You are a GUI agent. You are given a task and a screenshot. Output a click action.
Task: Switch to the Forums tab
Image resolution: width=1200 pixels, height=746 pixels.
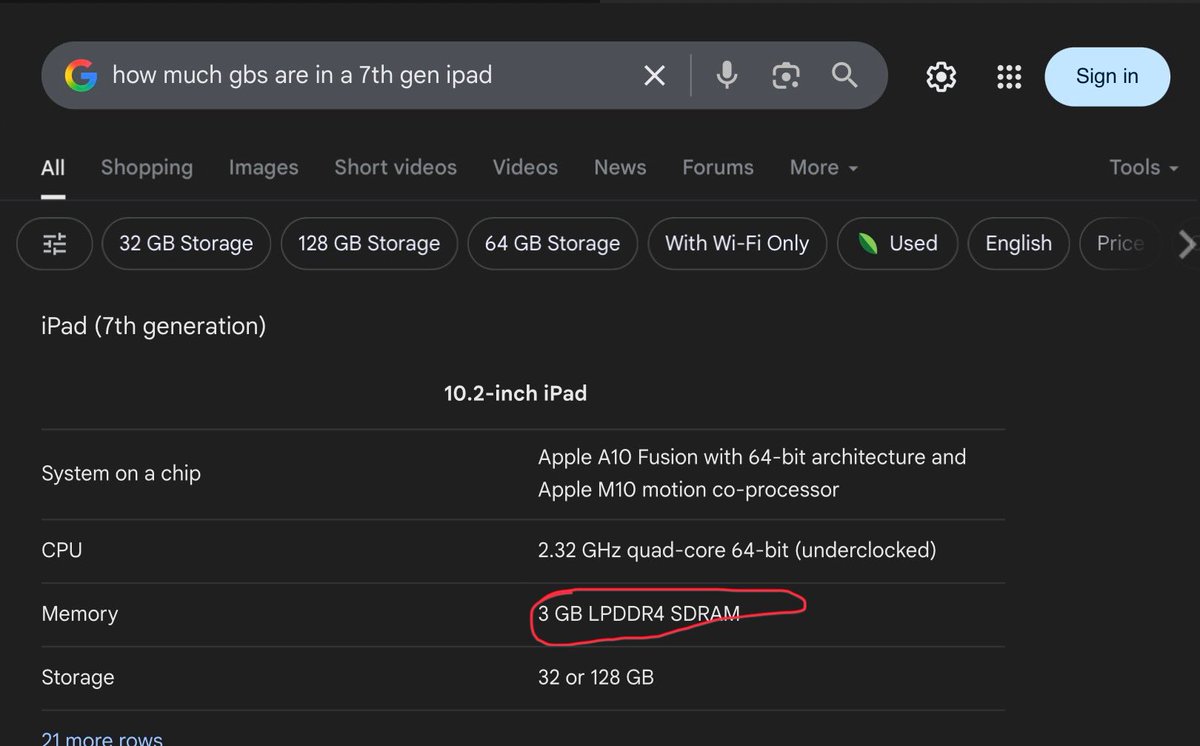click(x=718, y=168)
